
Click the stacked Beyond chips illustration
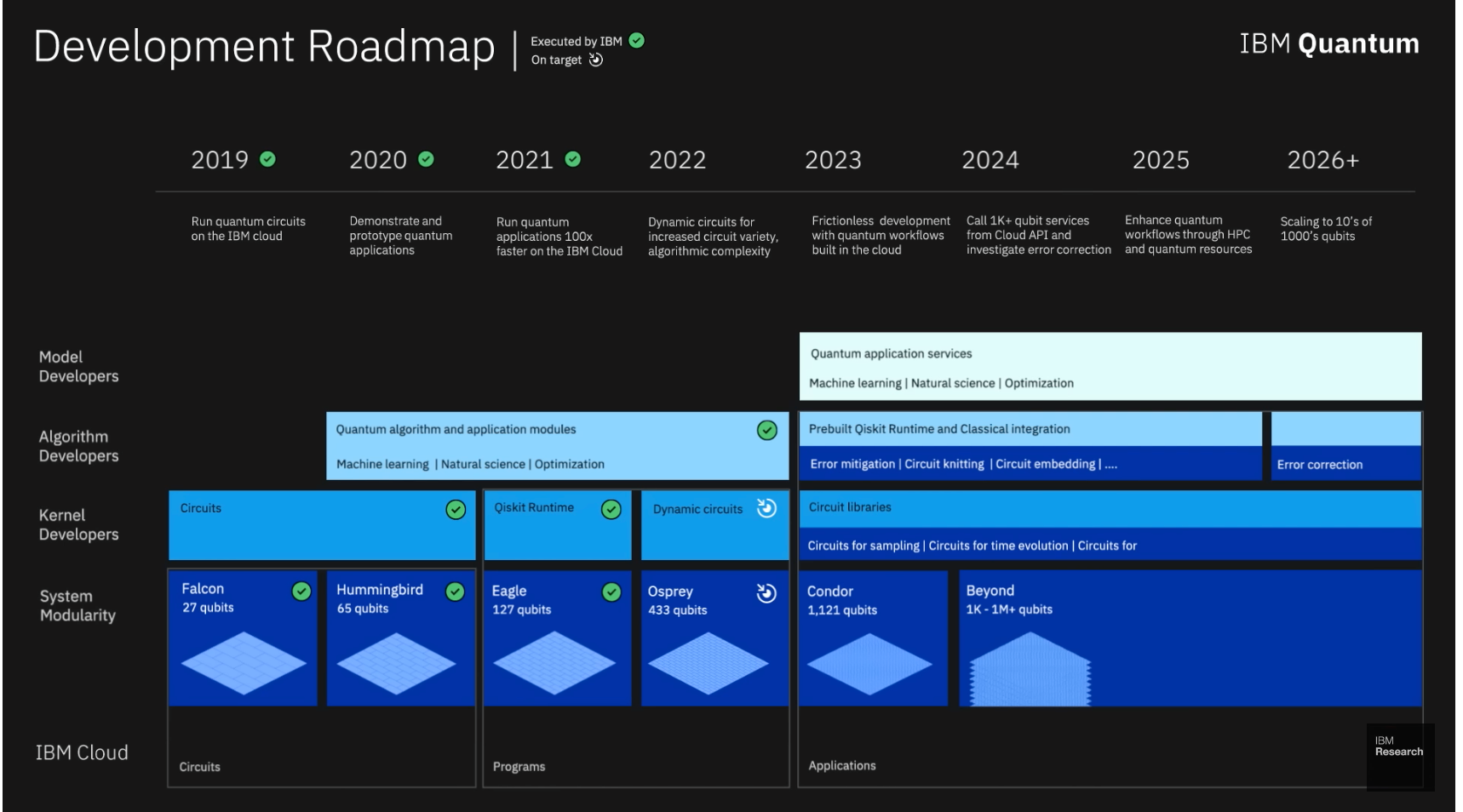(1030, 669)
